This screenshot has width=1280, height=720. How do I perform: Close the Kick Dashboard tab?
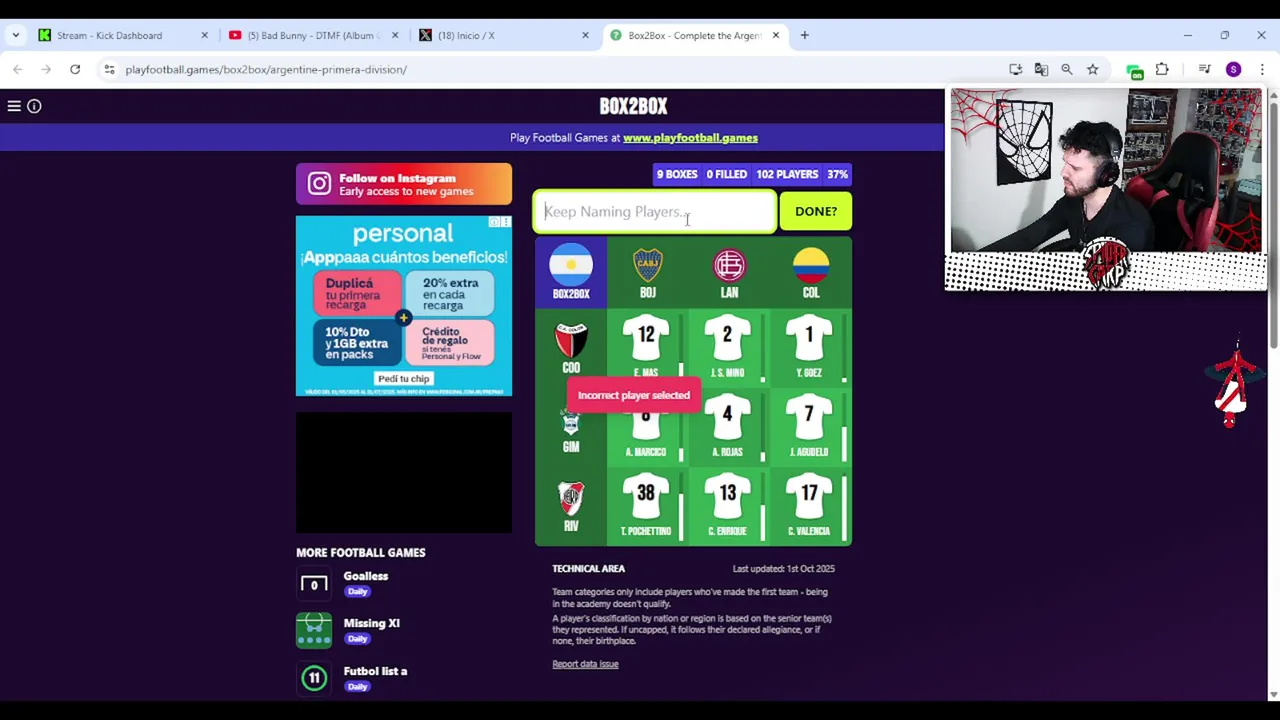point(204,35)
